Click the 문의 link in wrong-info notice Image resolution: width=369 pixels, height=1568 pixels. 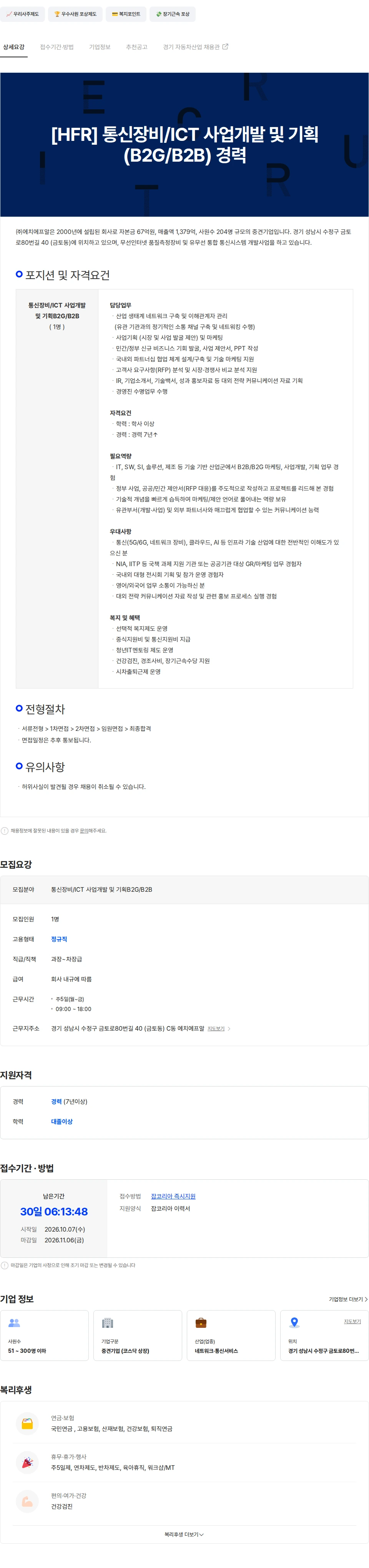[85, 830]
